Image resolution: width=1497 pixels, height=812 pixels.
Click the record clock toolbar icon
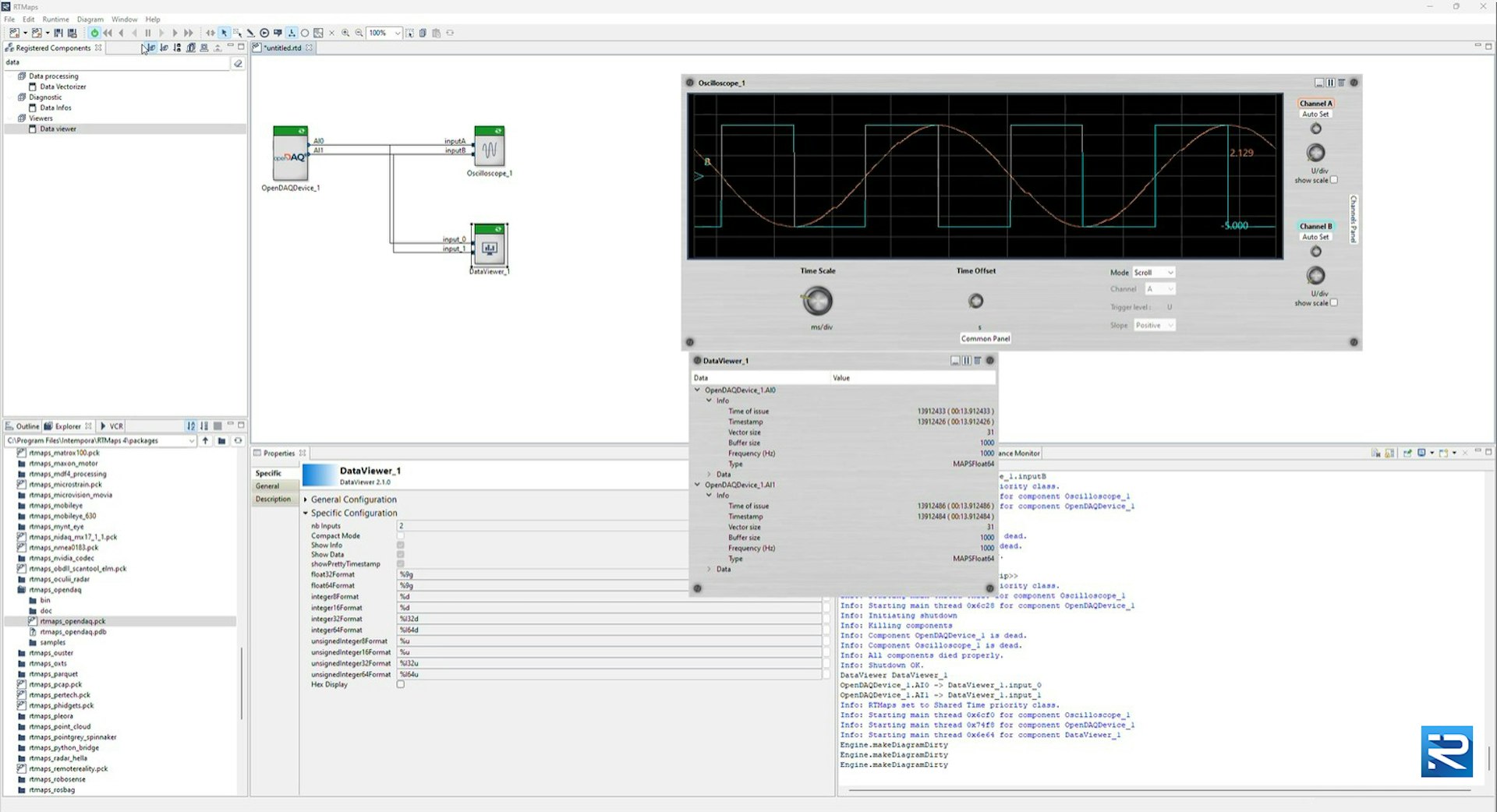[x=264, y=33]
